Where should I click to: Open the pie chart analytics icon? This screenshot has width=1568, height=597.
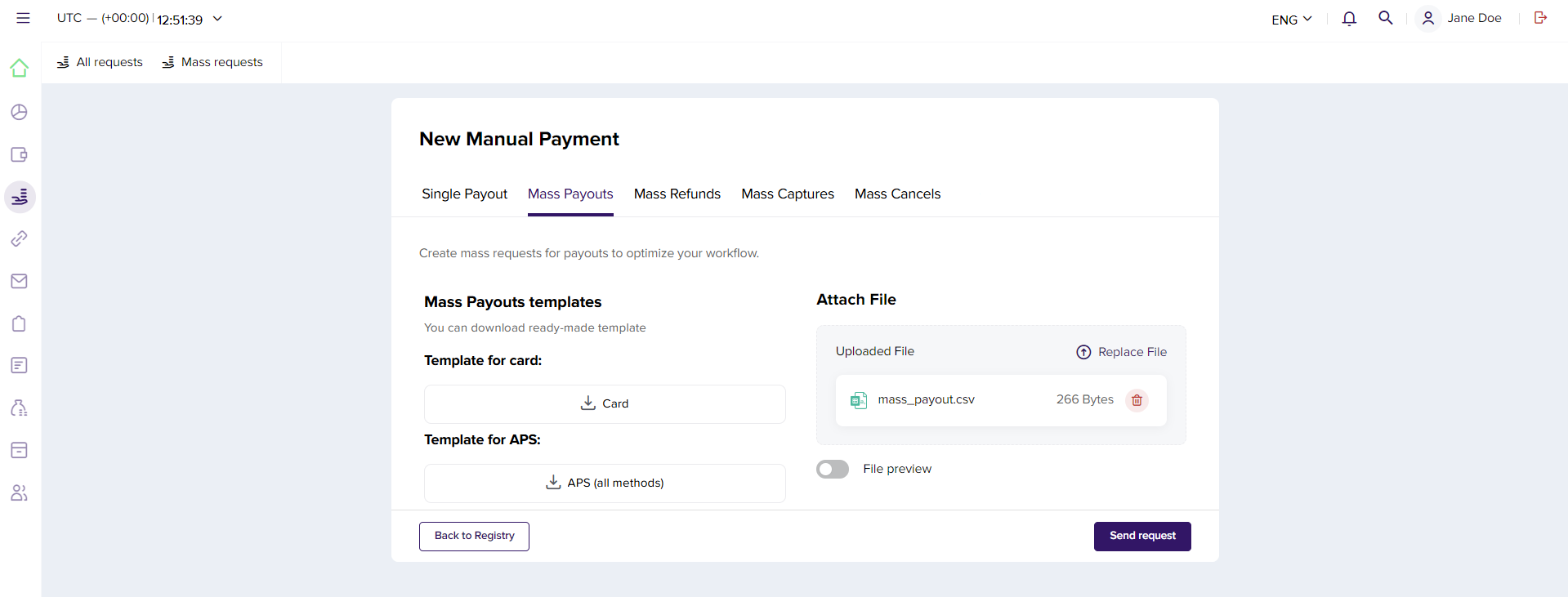pos(20,112)
